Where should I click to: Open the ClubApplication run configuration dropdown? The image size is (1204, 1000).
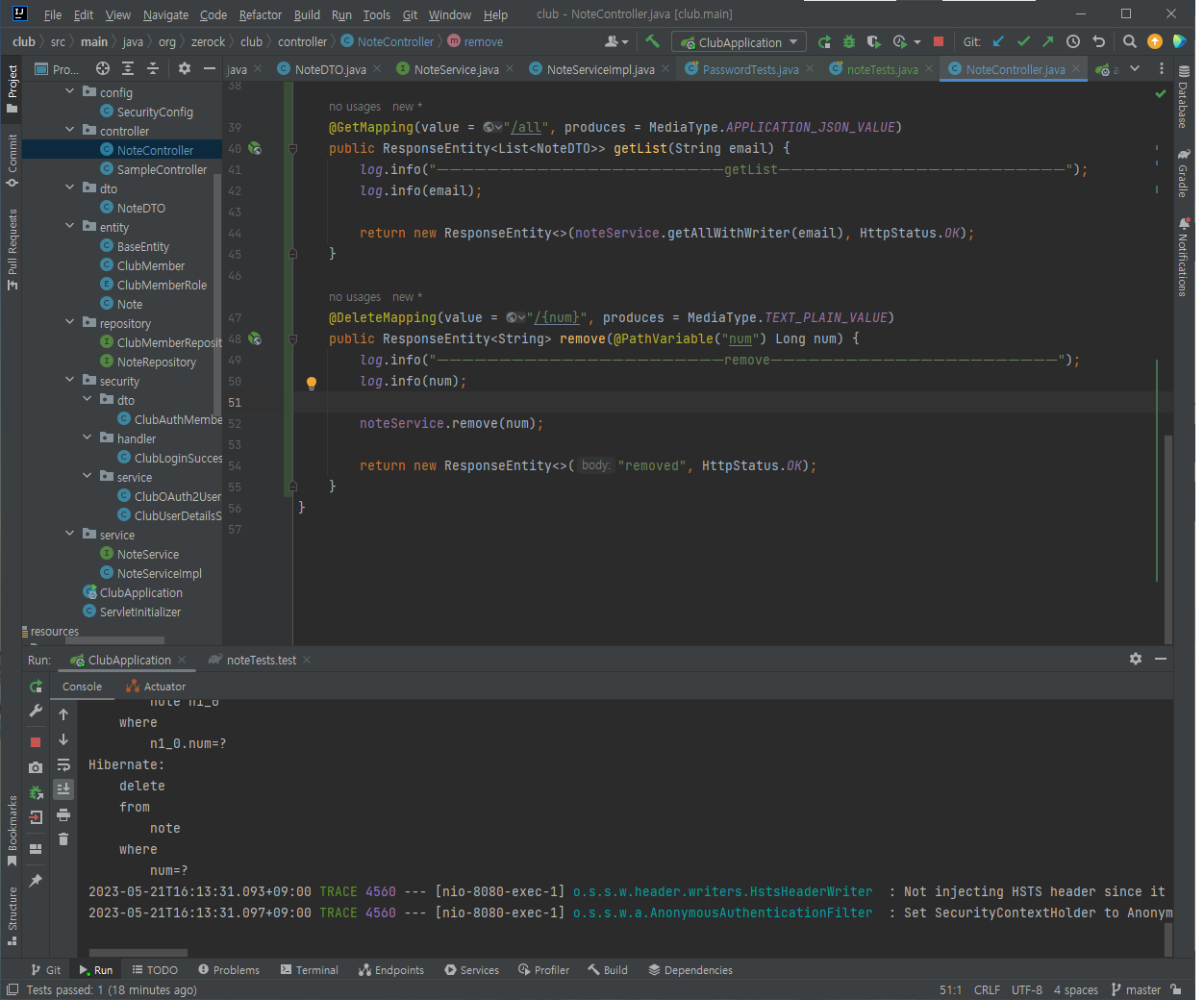pyautogui.click(x=739, y=42)
